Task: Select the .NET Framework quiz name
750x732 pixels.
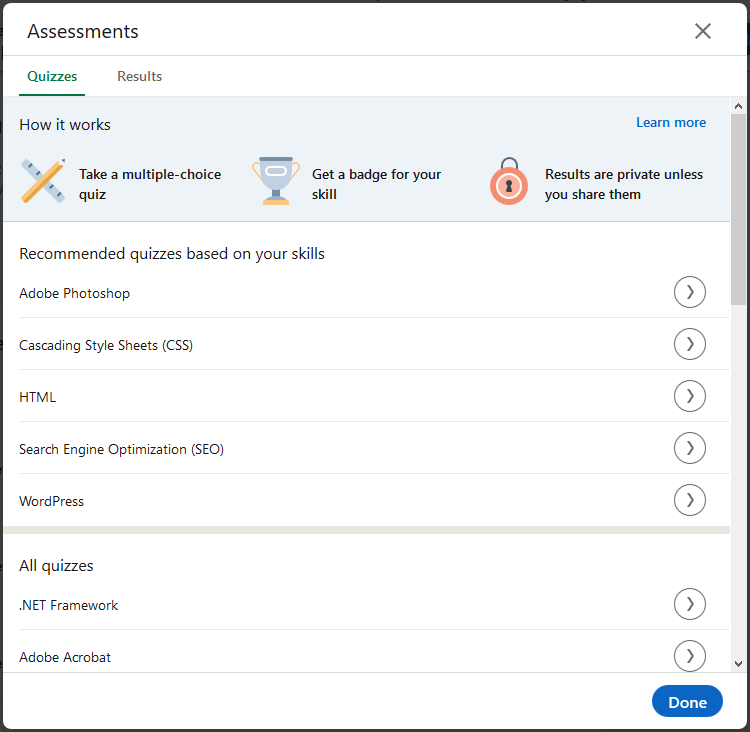Action: coord(68,605)
